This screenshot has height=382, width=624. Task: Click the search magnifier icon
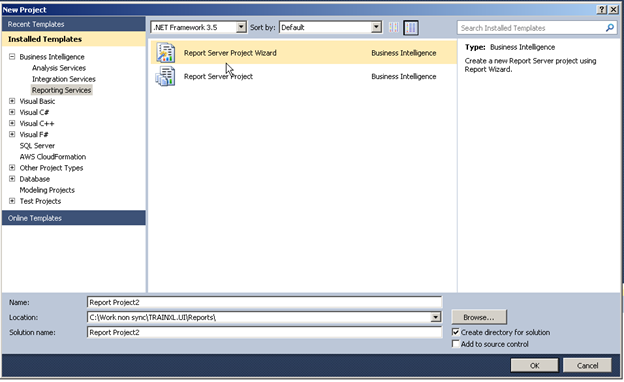pyautogui.click(x=610, y=28)
